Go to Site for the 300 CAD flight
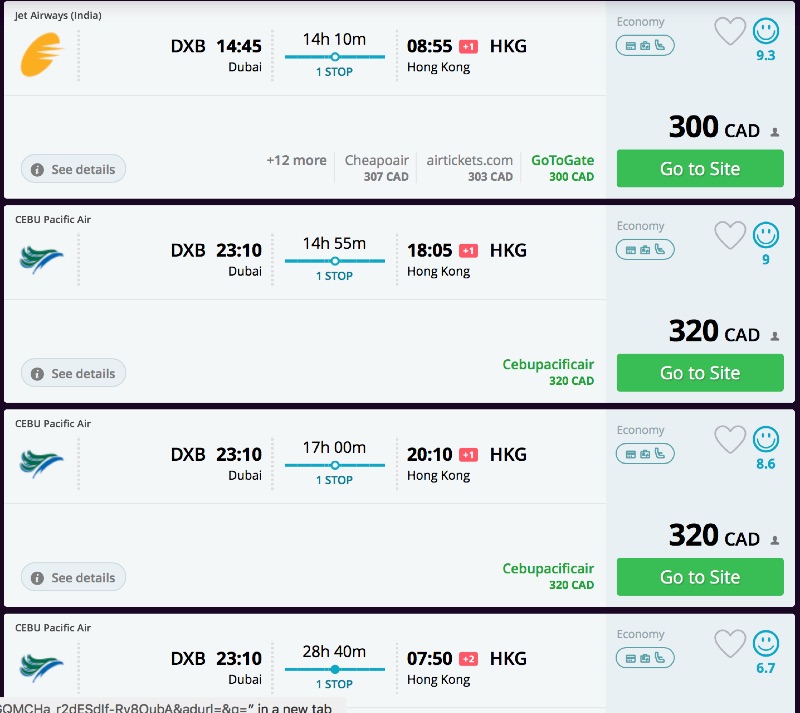Viewport: 800px width, 713px height. (700, 169)
